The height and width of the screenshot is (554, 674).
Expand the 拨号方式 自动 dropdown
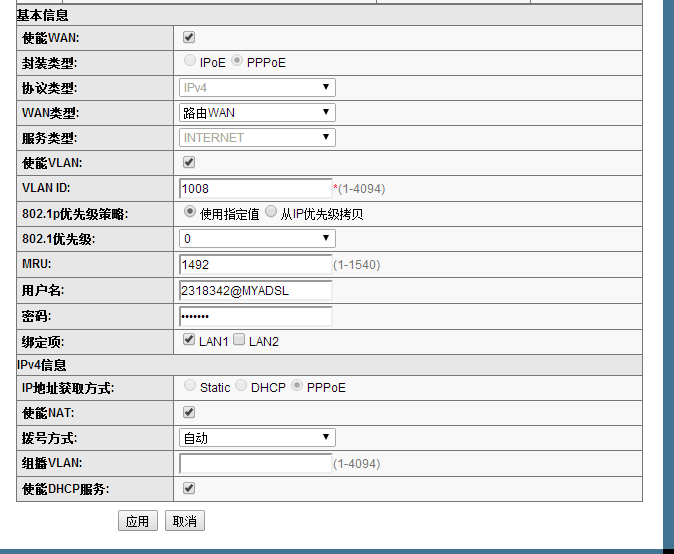pyautogui.click(x=257, y=438)
